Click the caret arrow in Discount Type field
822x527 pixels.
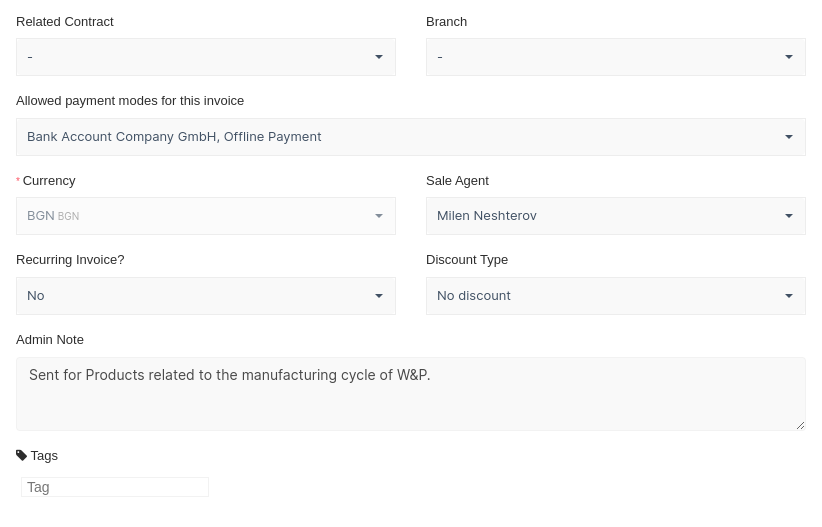click(789, 296)
